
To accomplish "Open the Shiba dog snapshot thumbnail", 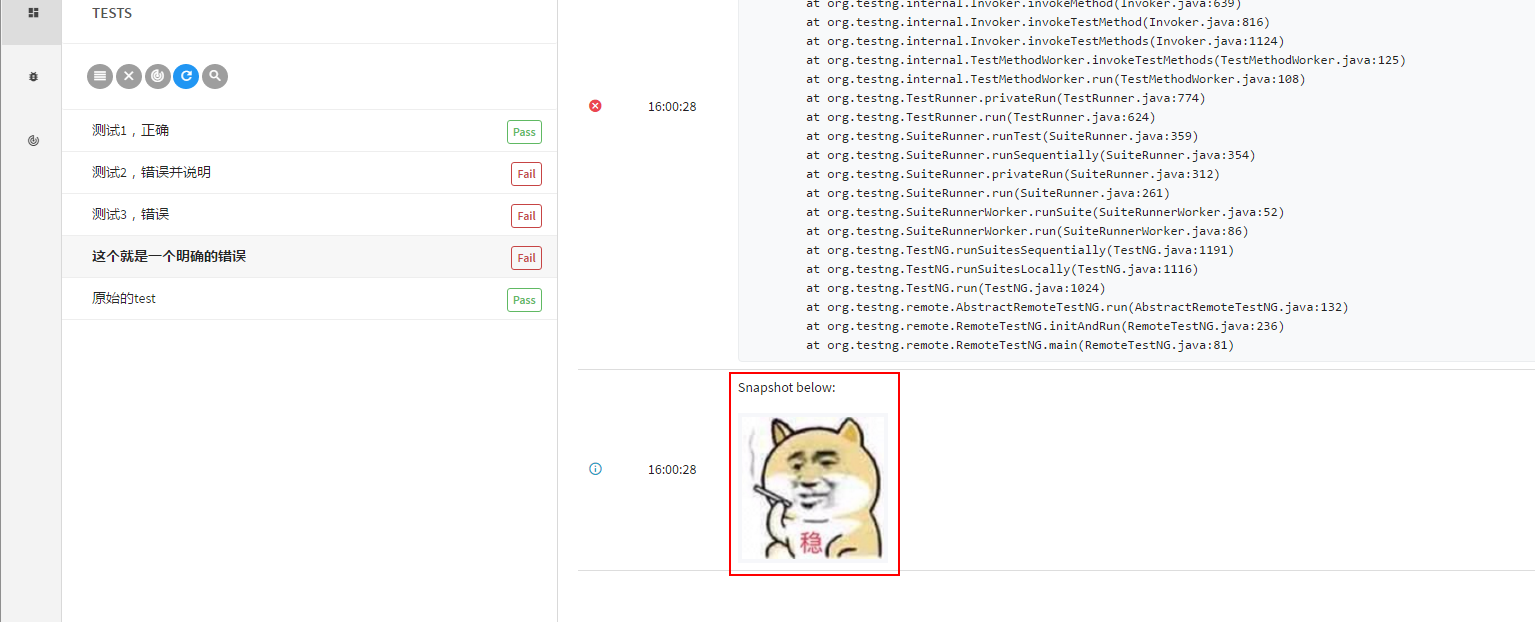I will click(x=813, y=488).
